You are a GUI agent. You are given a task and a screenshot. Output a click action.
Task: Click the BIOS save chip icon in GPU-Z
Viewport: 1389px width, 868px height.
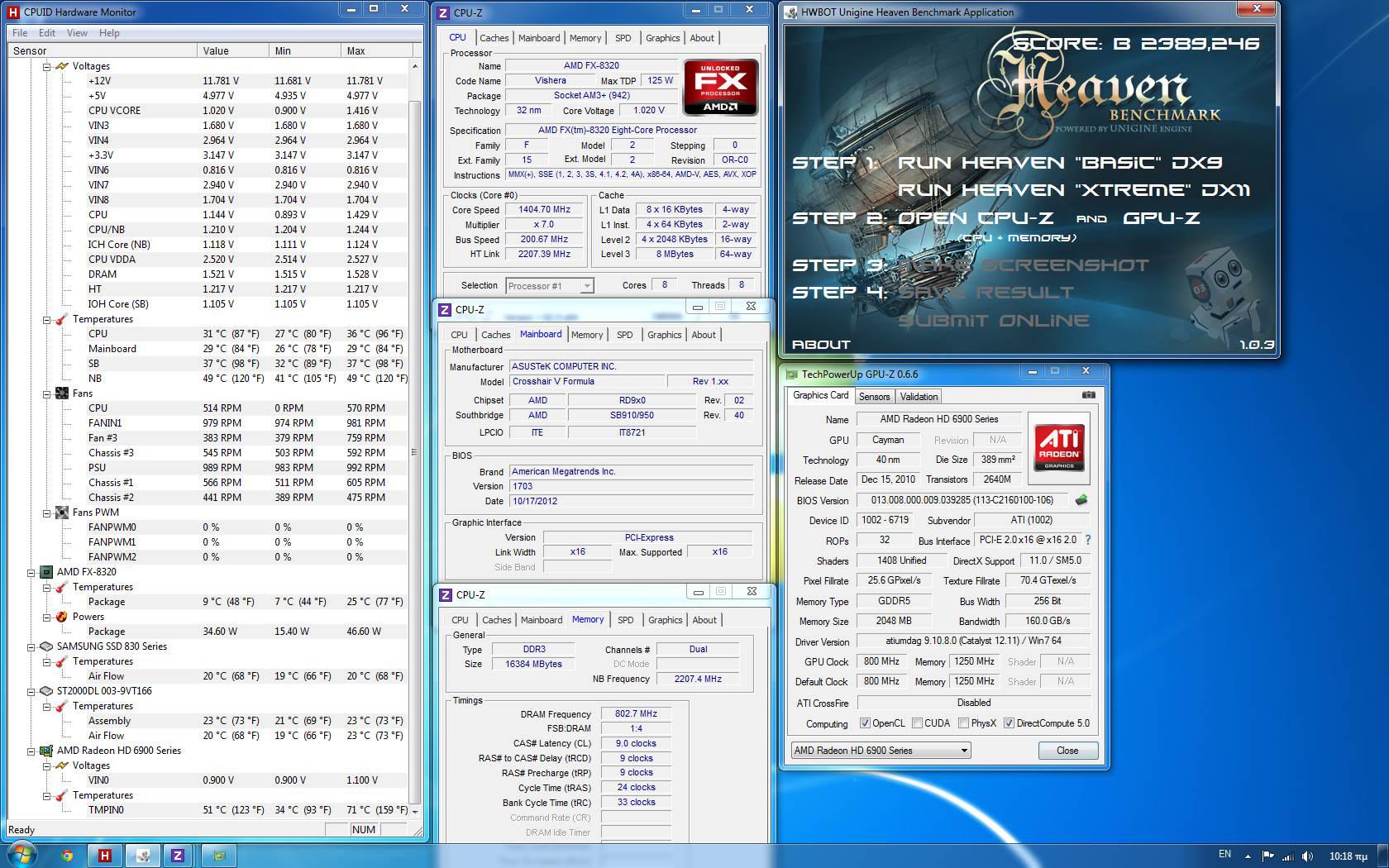click(x=1081, y=500)
